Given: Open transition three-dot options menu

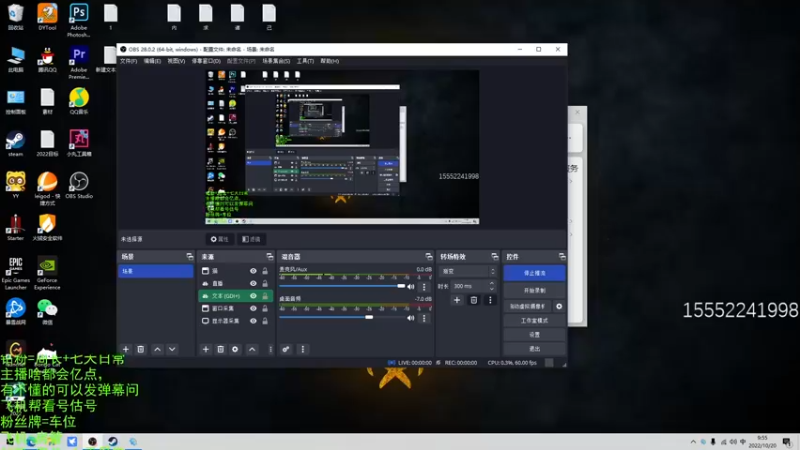Looking at the screenshot, I should coord(490,300).
